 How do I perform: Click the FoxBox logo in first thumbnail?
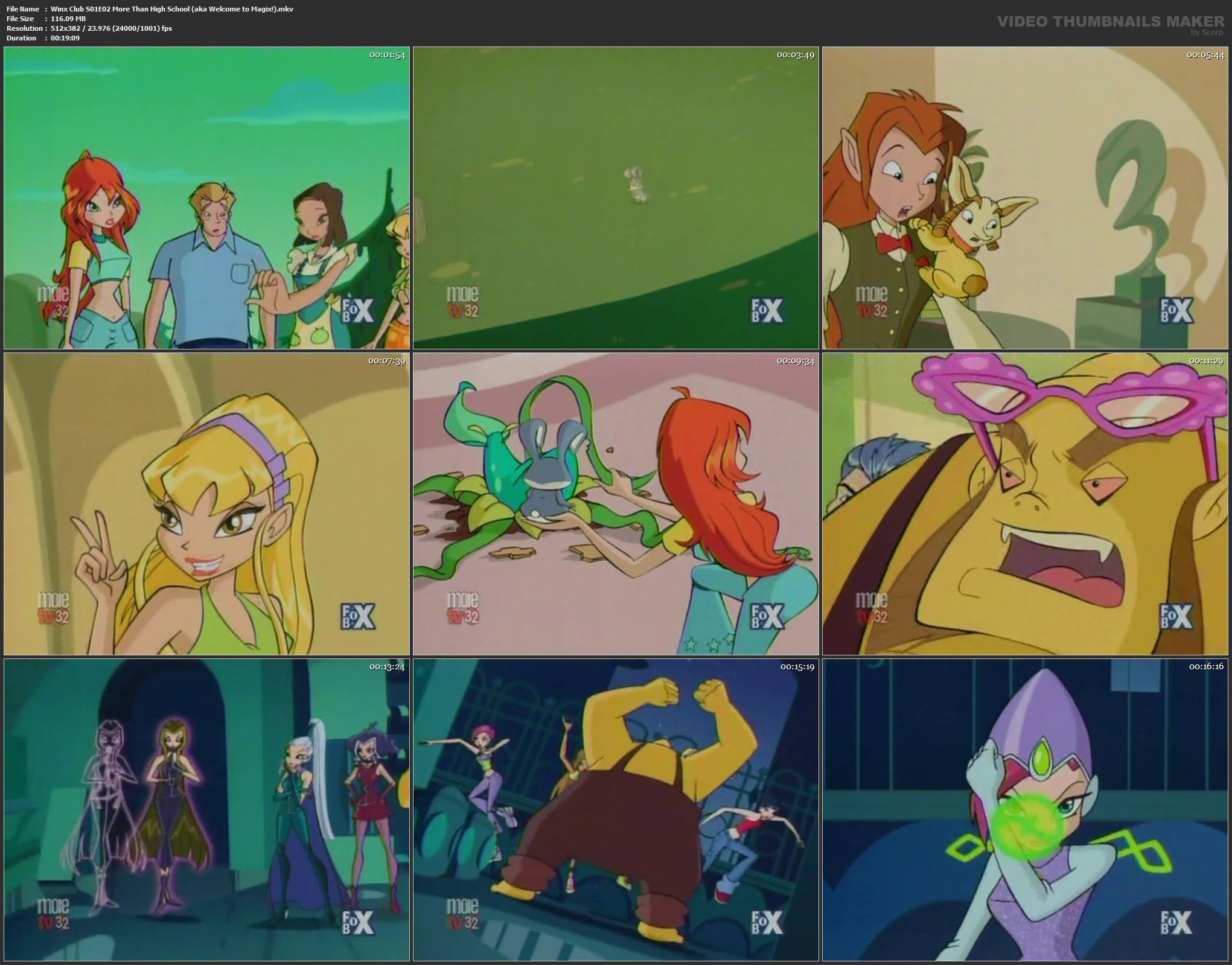pyautogui.click(x=357, y=311)
